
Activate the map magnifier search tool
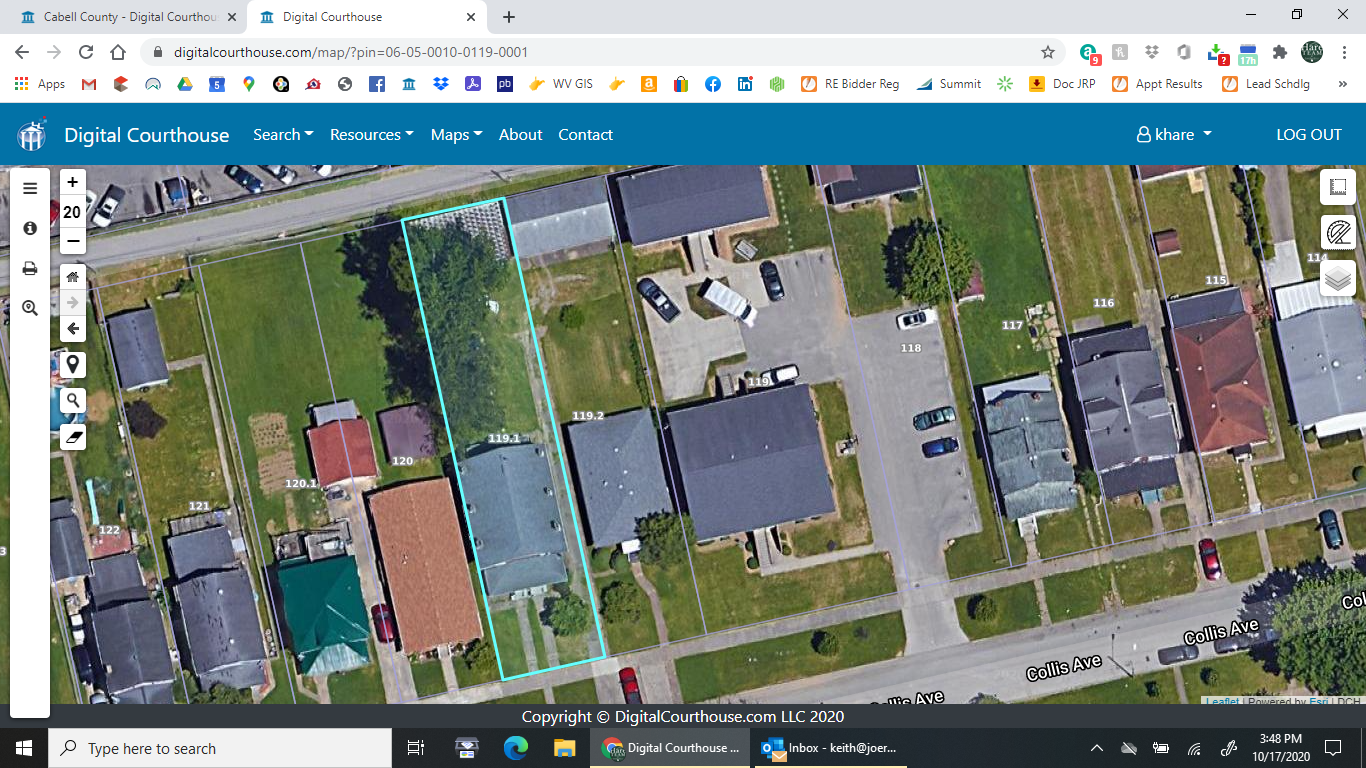click(72, 401)
